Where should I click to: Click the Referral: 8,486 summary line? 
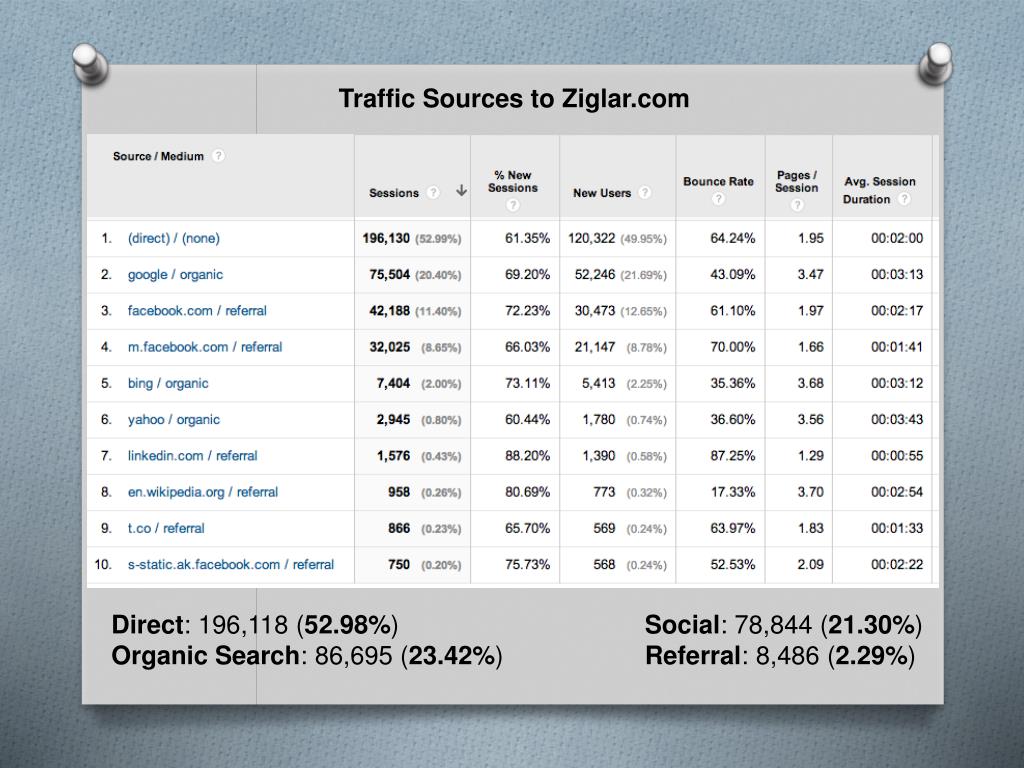pyautogui.click(x=780, y=656)
